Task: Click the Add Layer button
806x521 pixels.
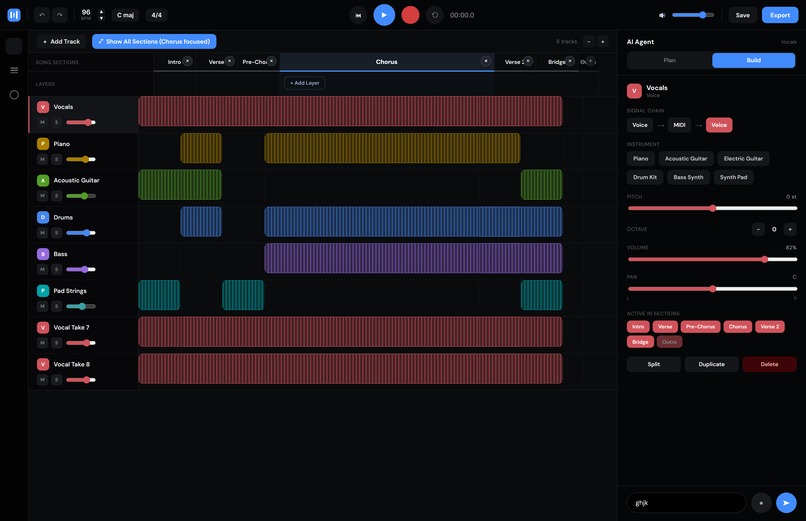Action: click(305, 83)
